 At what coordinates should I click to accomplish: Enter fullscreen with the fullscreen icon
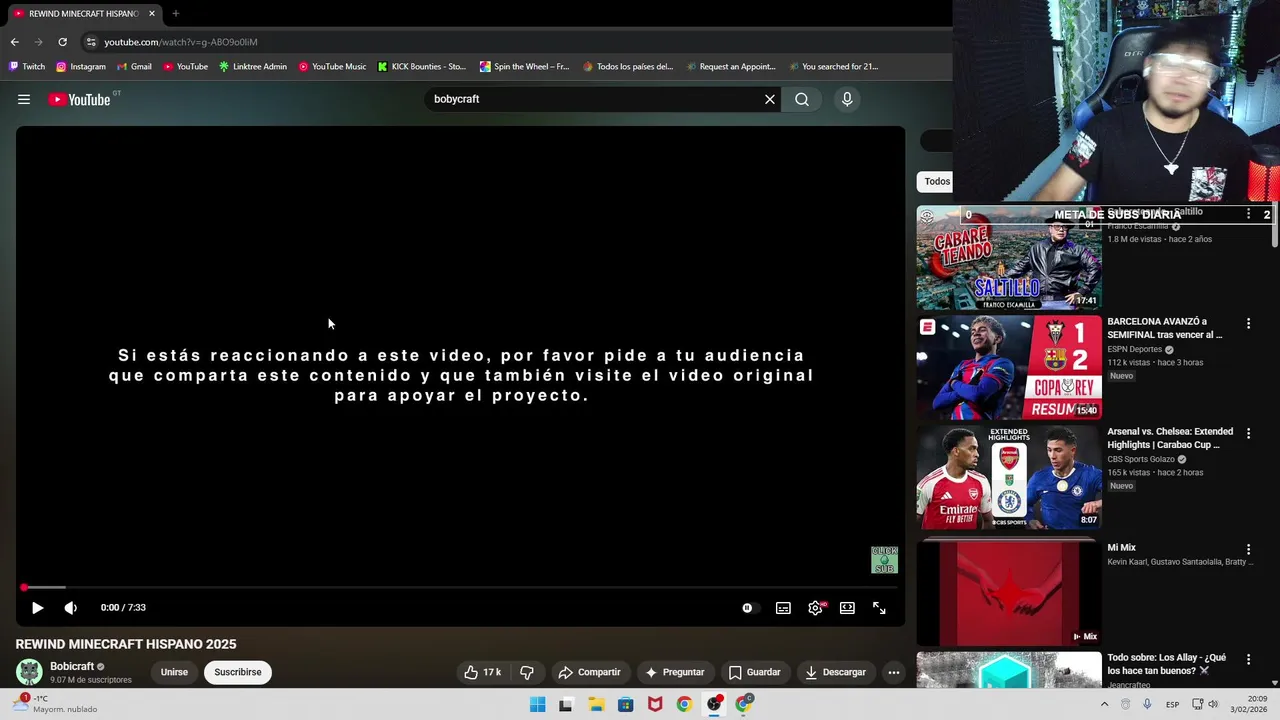coord(879,607)
